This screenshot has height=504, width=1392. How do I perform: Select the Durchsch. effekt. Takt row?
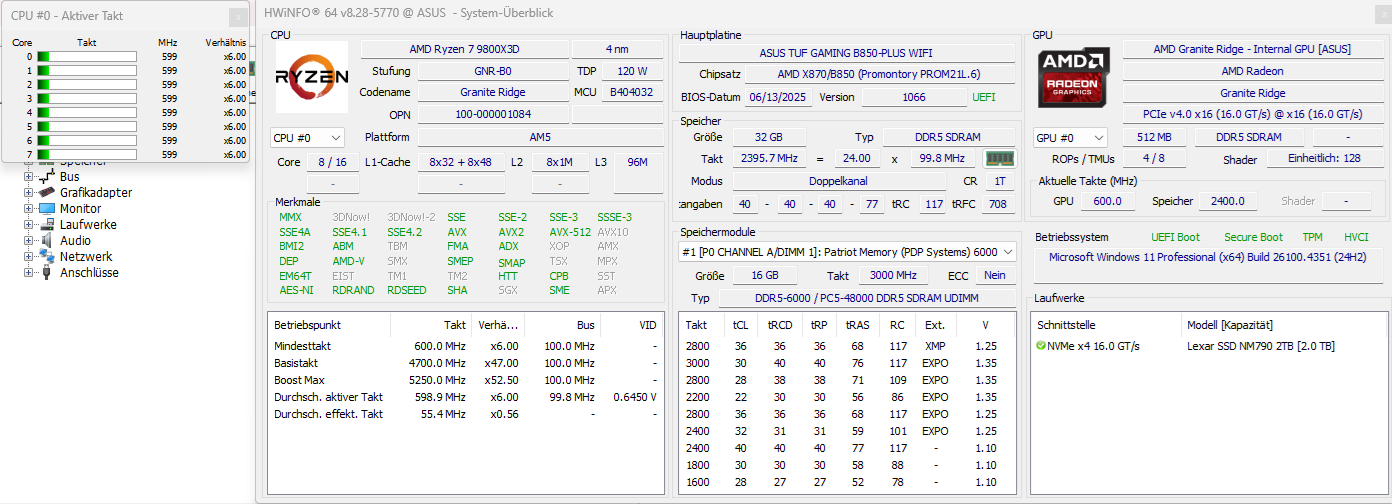point(466,414)
